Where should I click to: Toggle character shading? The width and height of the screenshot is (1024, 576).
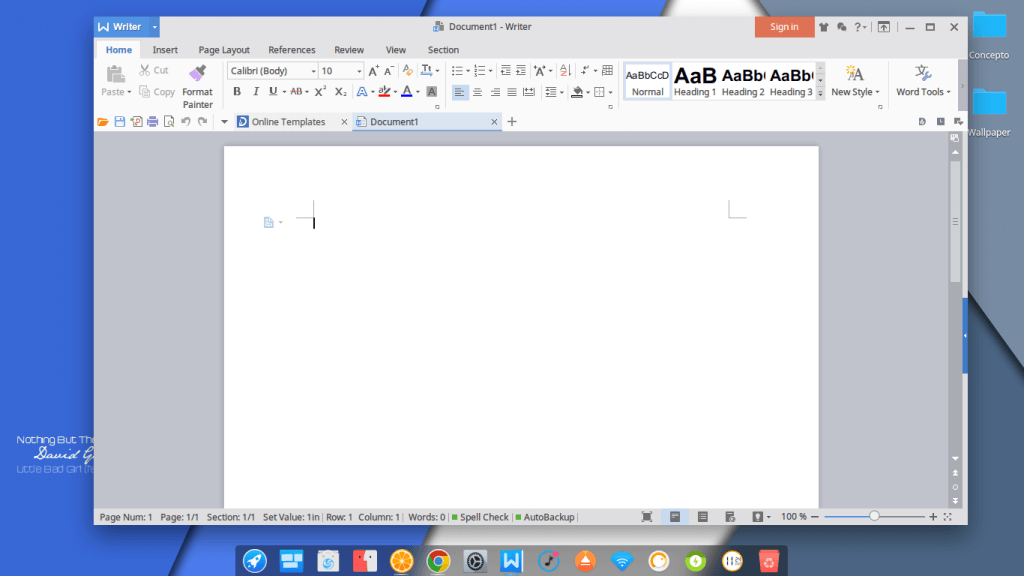[432, 92]
